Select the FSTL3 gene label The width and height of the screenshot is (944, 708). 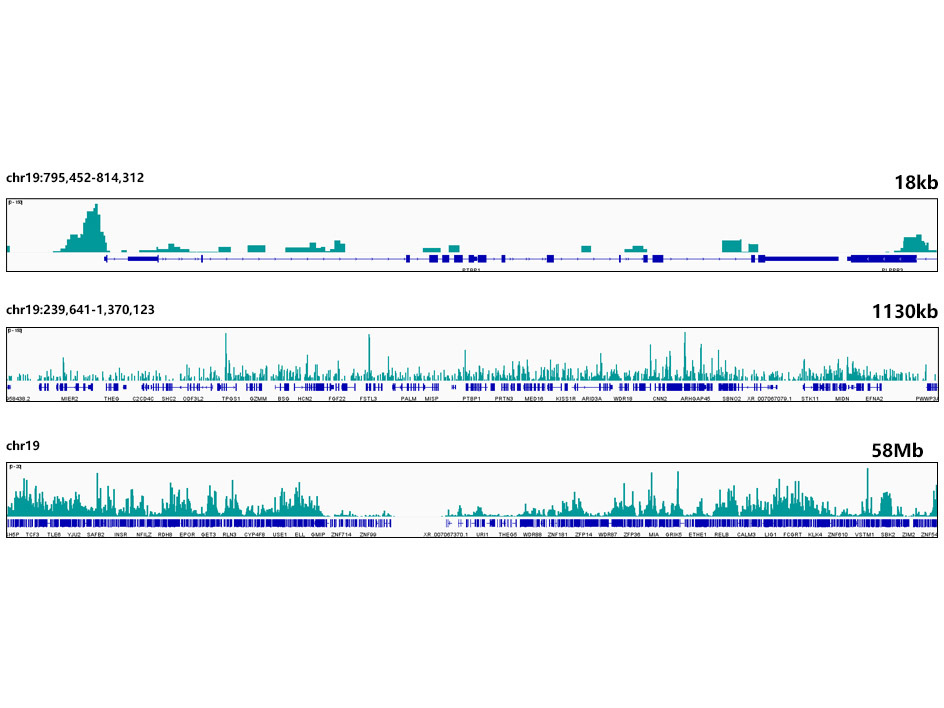pyautogui.click(x=368, y=398)
